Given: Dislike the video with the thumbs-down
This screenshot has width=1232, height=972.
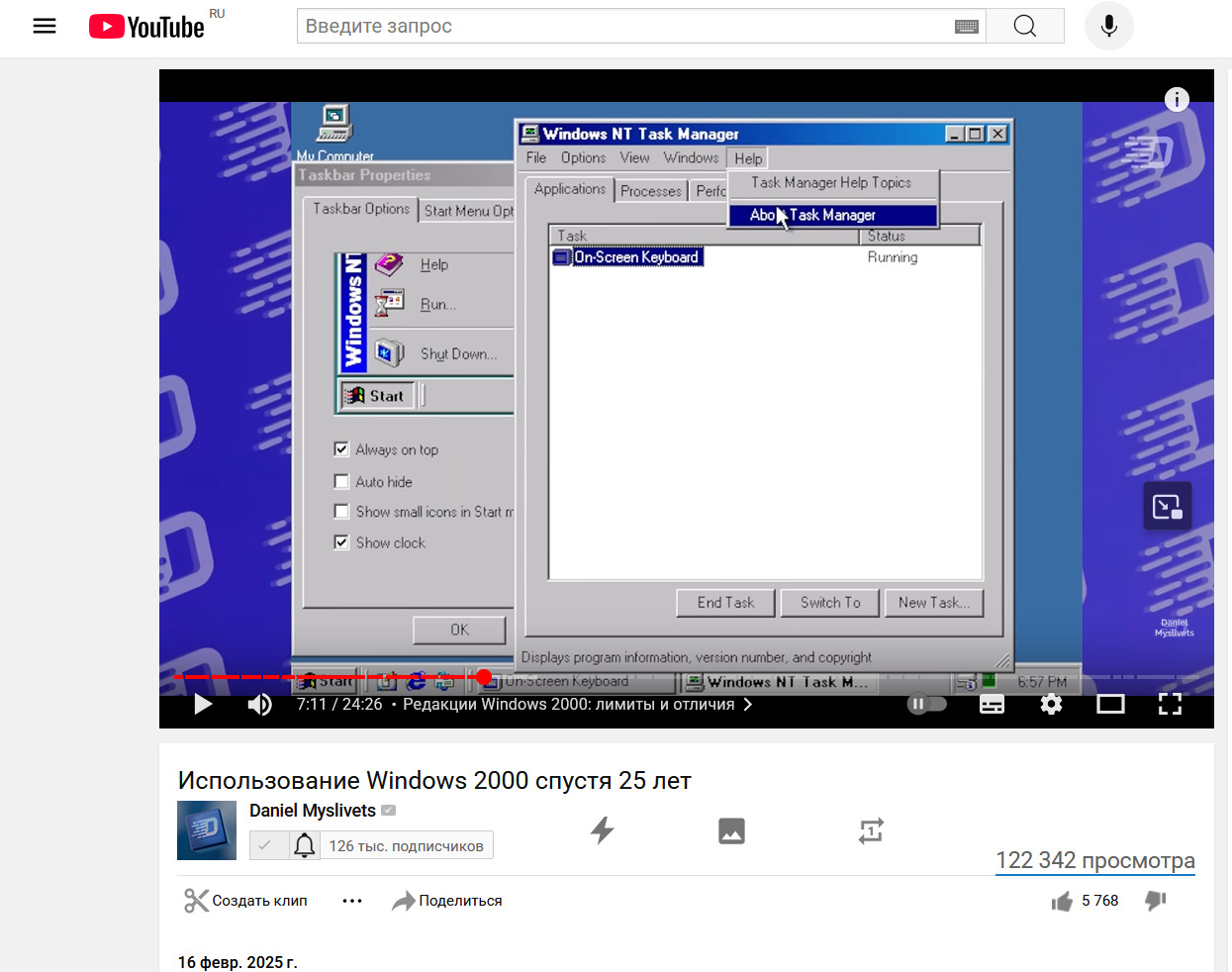Looking at the screenshot, I should 1156,901.
